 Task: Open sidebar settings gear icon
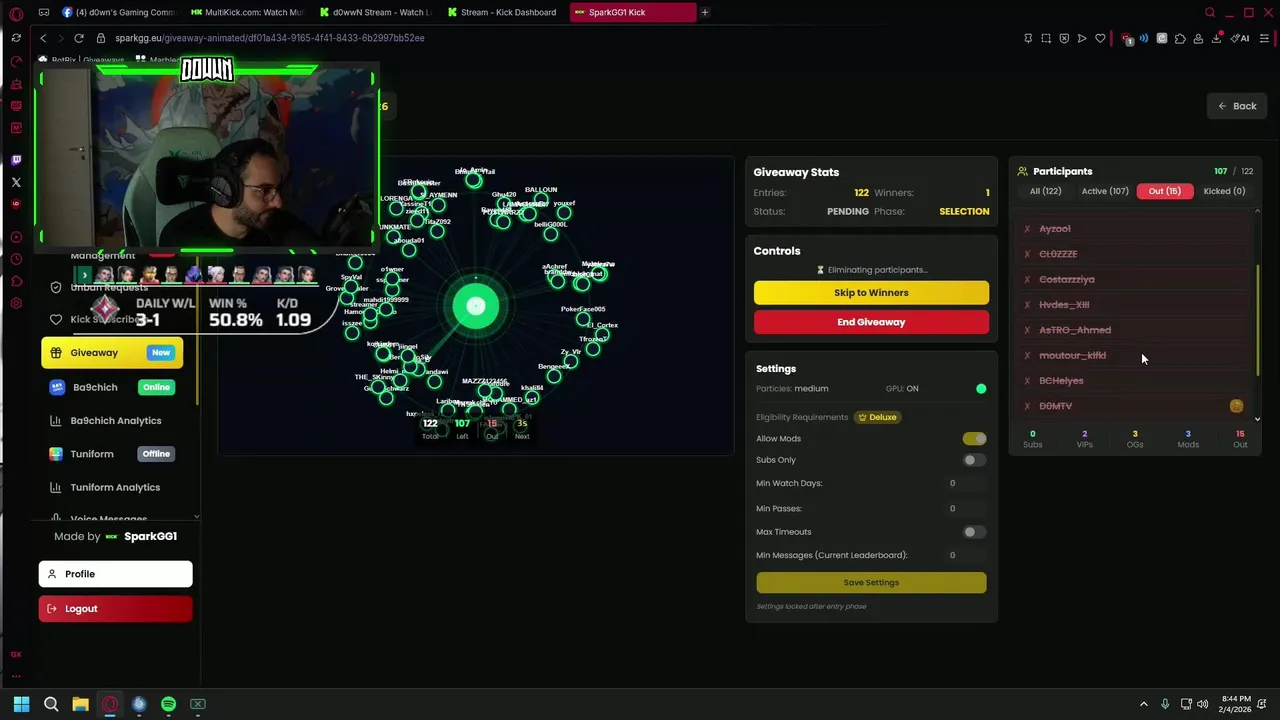click(15, 303)
